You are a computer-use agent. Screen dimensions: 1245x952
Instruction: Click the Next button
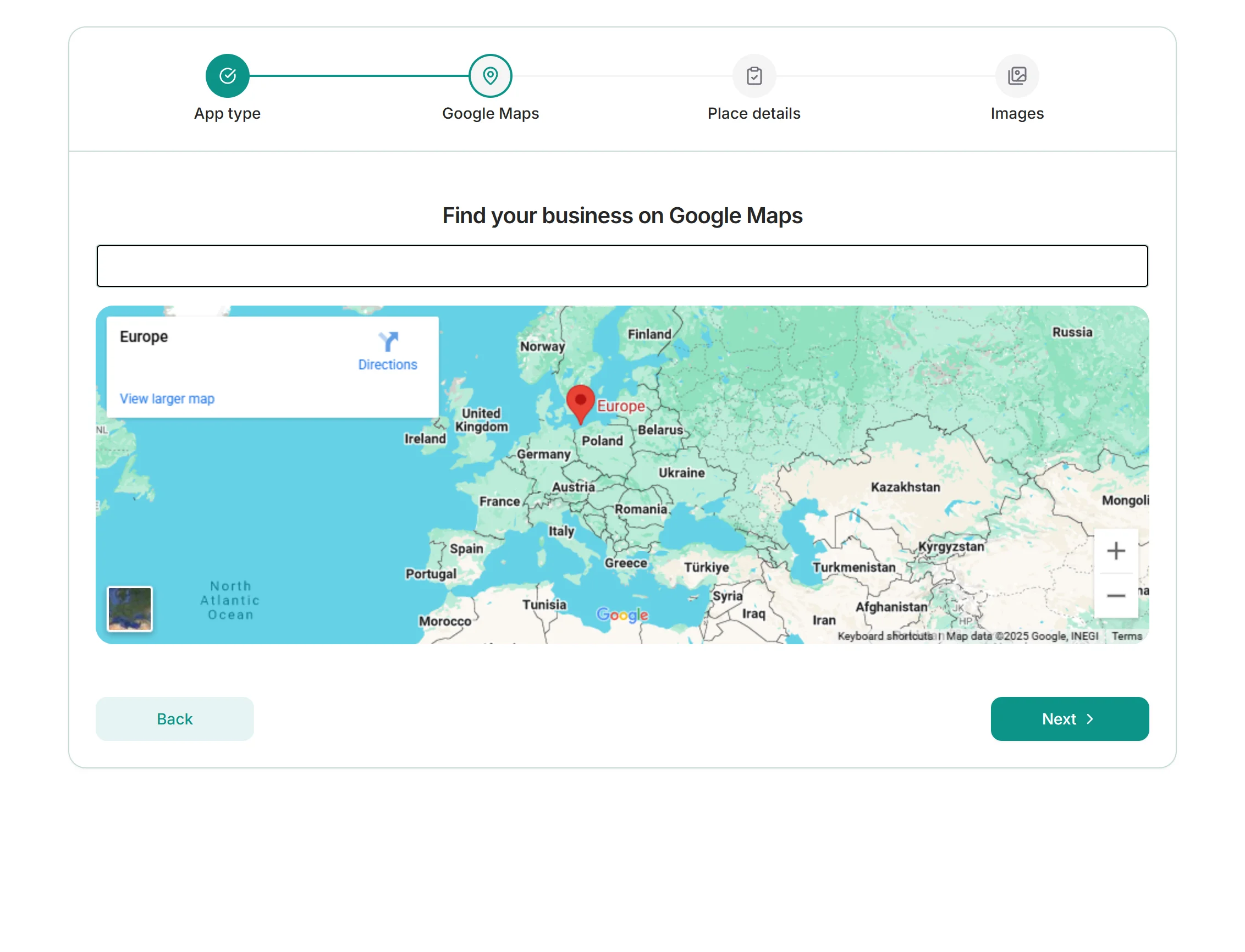click(x=1069, y=718)
